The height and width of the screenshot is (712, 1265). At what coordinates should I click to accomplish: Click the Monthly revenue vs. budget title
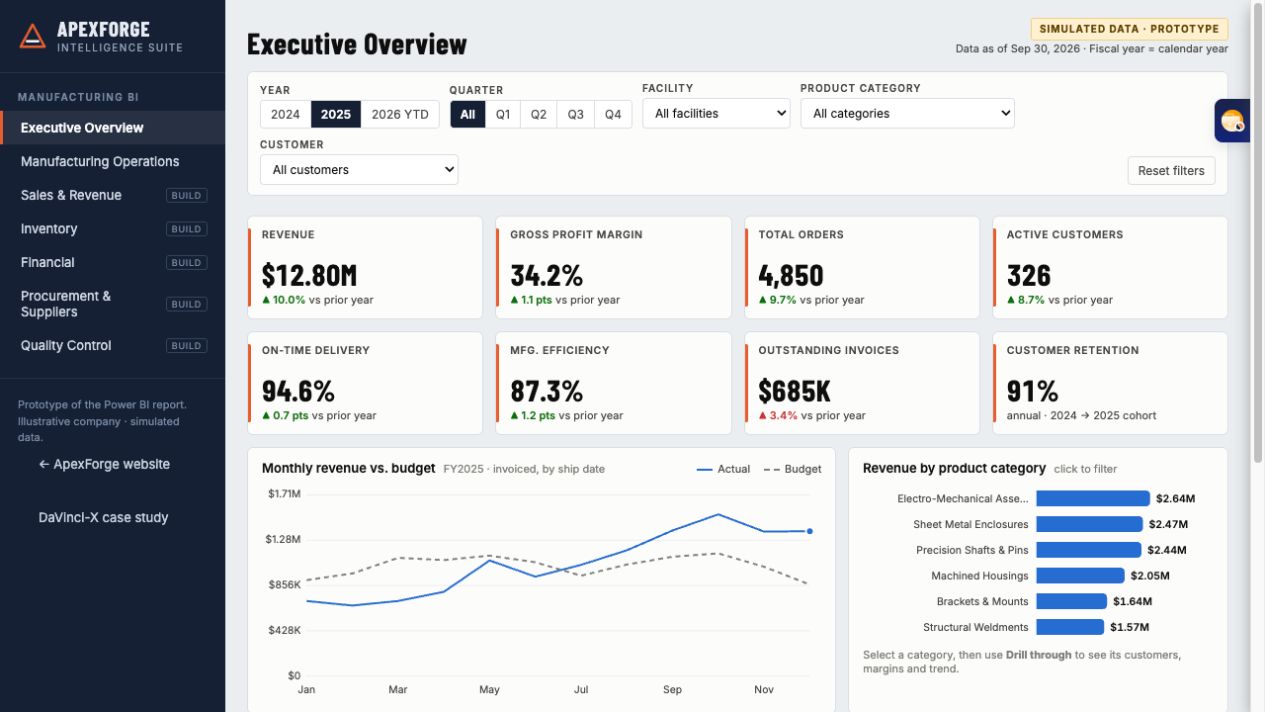coord(348,468)
